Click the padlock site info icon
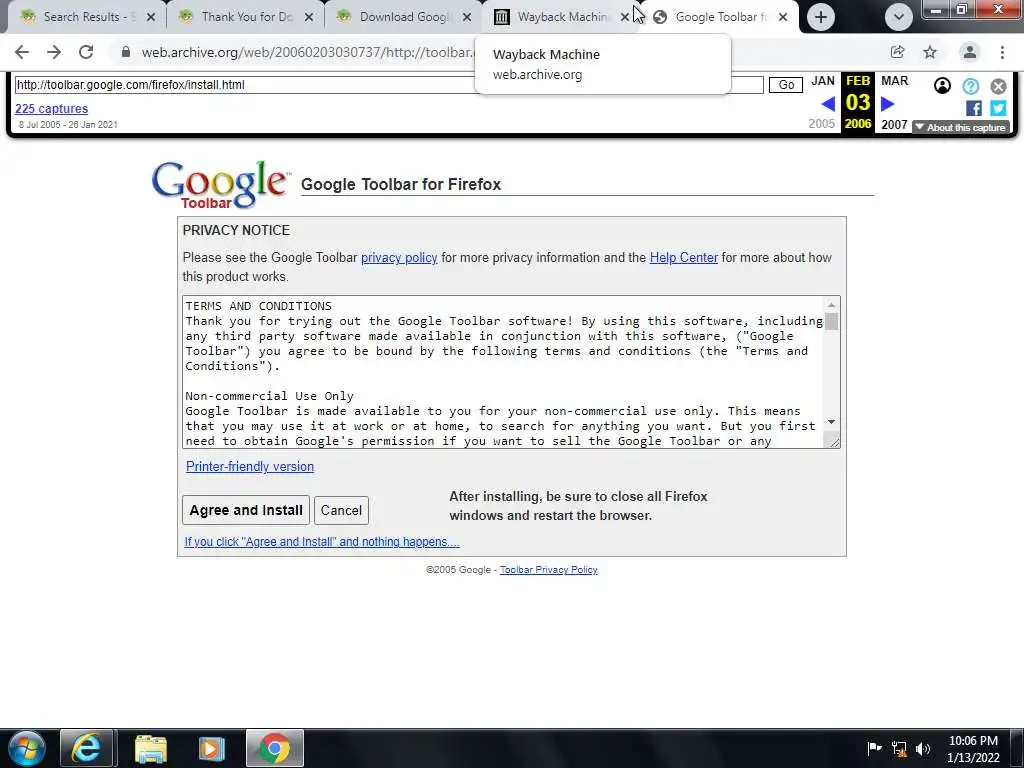The height and width of the screenshot is (768, 1024). pyautogui.click(x=126, y=52)
